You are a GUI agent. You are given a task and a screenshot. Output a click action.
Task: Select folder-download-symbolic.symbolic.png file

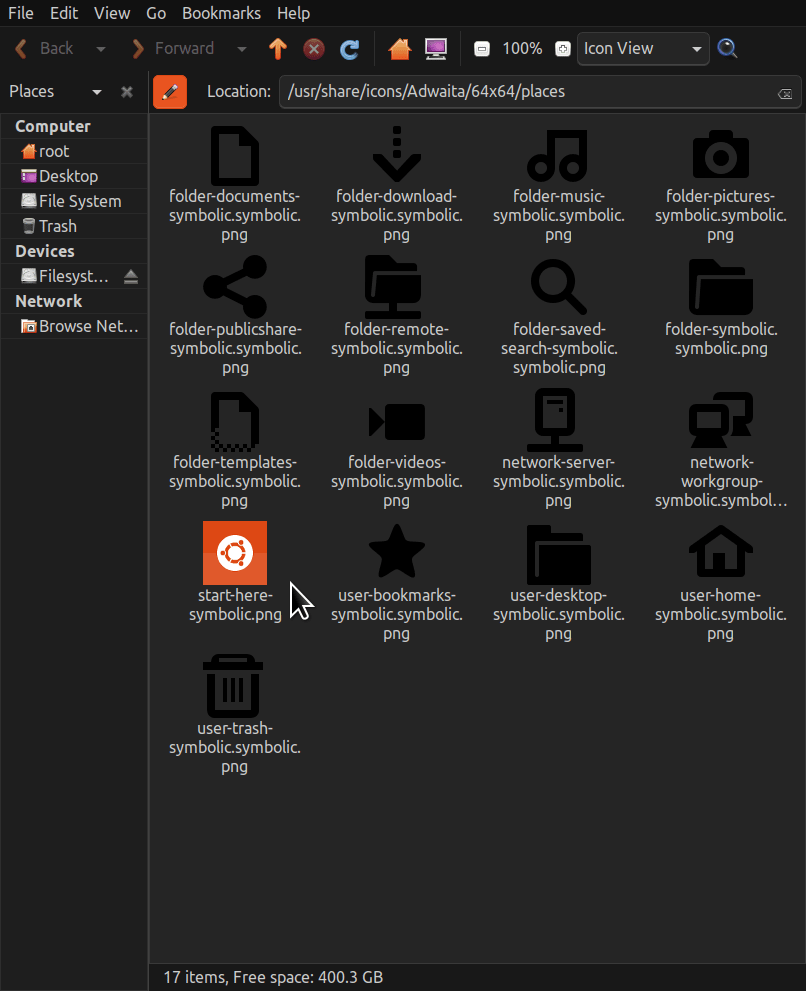tap(396, 183)
